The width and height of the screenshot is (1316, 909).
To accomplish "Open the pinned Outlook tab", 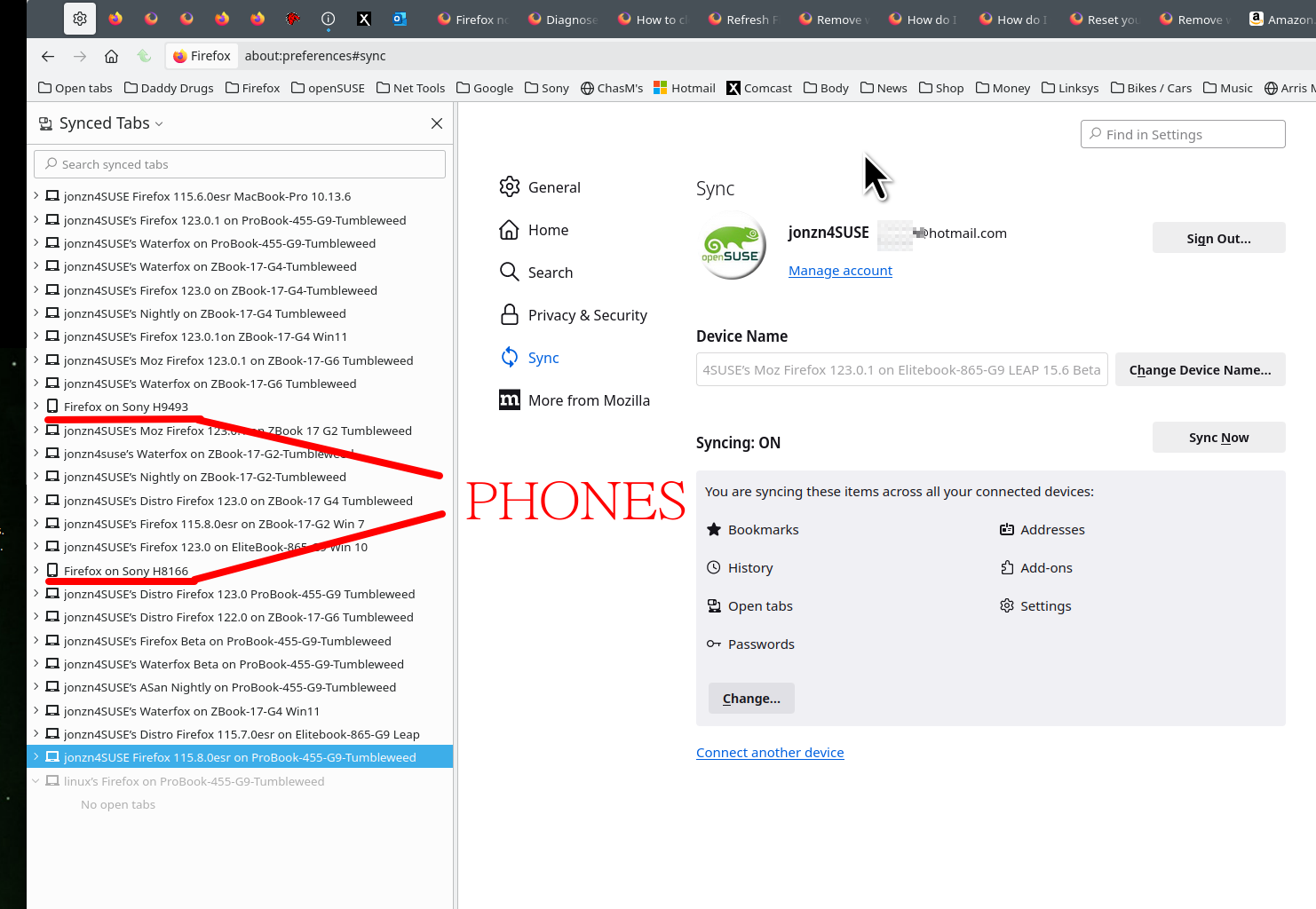I will 400,19.
